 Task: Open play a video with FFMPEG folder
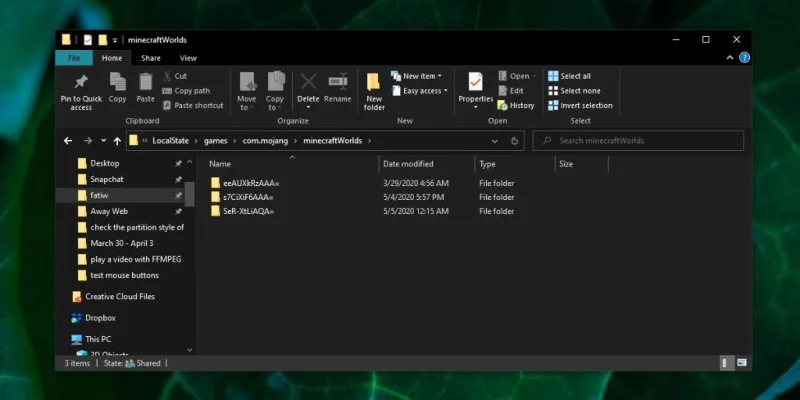(136, 259)
